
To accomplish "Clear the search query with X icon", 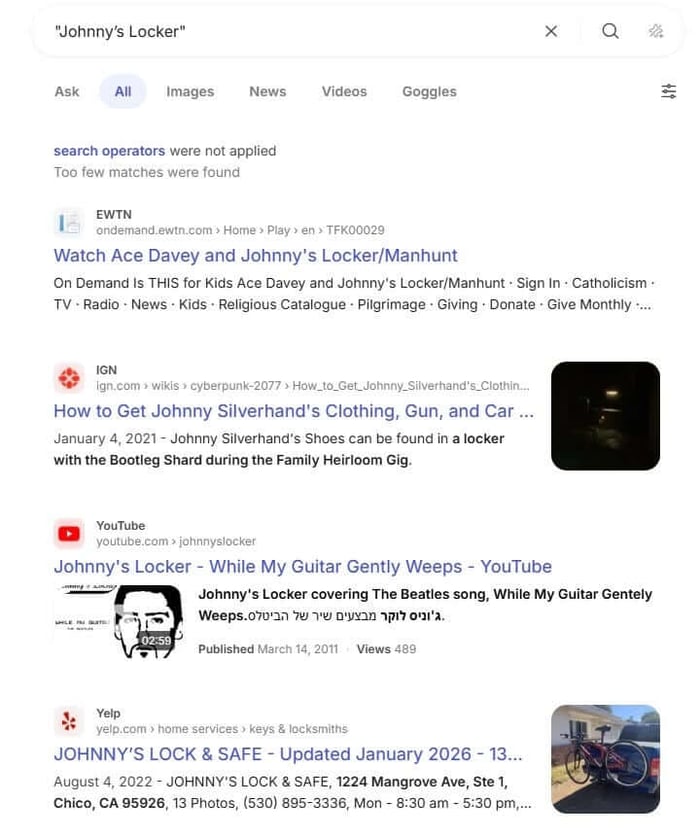I will (551, 31).
